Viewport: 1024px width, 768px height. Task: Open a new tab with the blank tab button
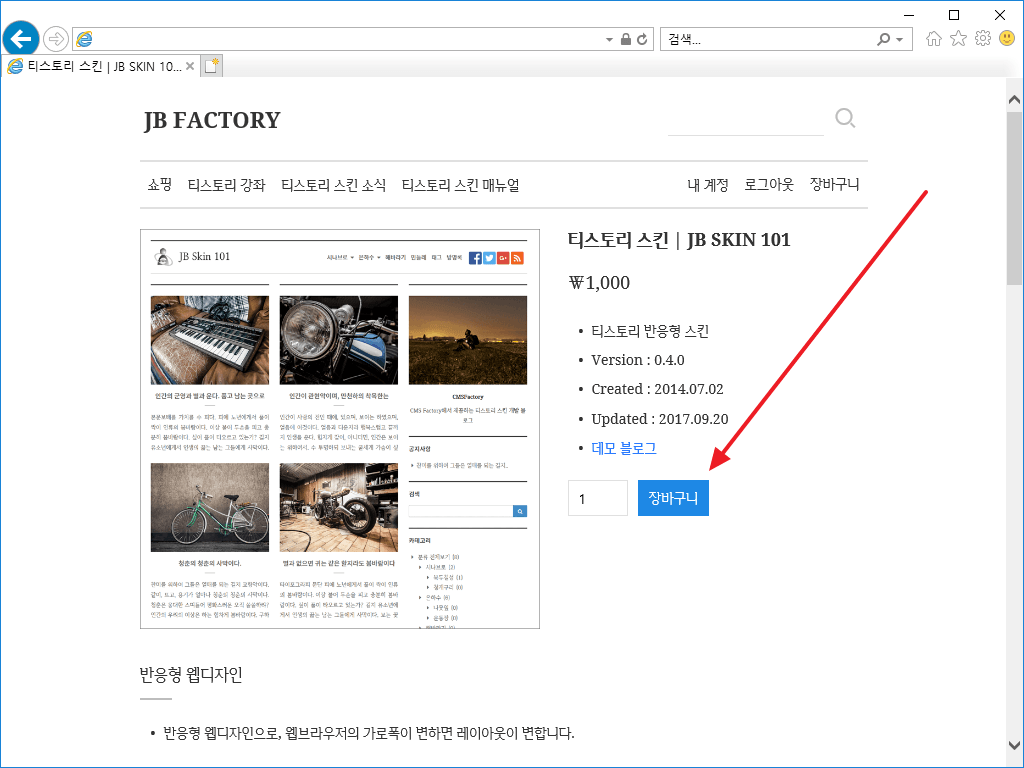pyautogui.click(x=211, y=66)
